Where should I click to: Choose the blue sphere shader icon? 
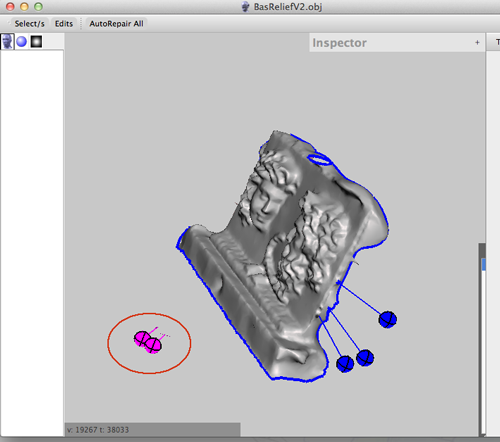click(22, 42)
